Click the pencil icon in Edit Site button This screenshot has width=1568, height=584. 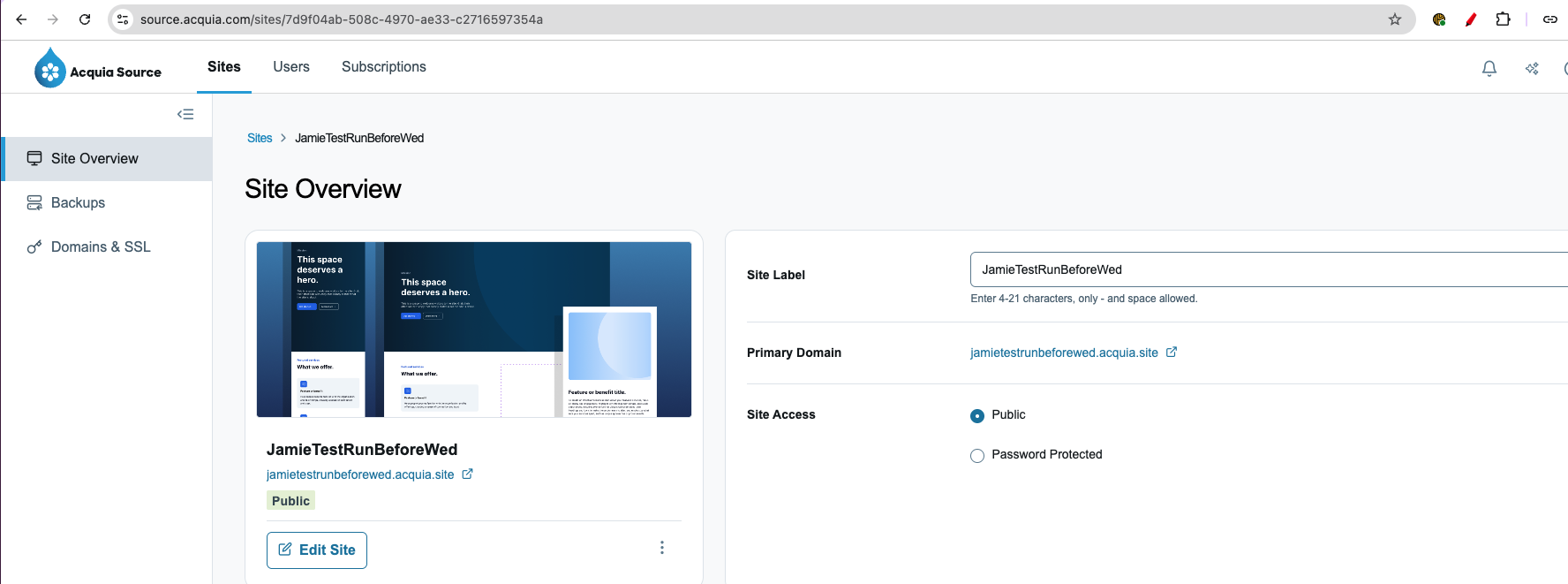pos(285,550)
